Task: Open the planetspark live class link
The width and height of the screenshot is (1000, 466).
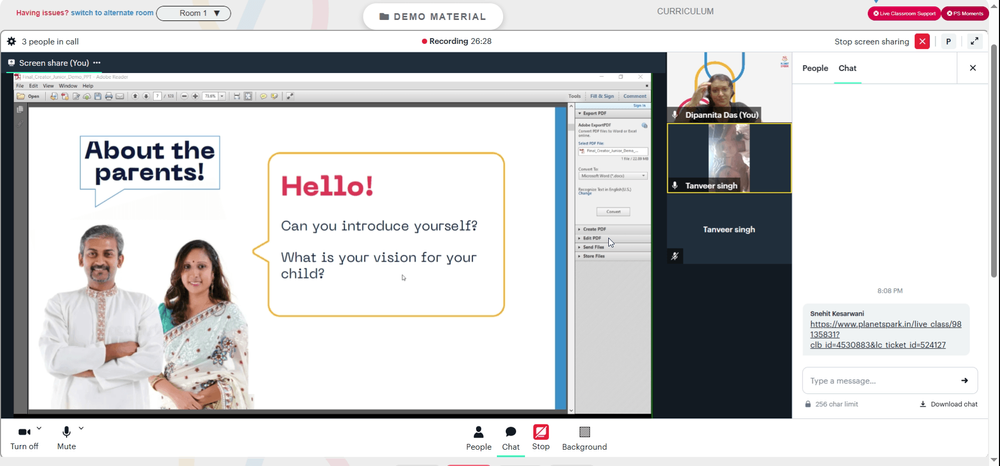Action: pos(886,335)
